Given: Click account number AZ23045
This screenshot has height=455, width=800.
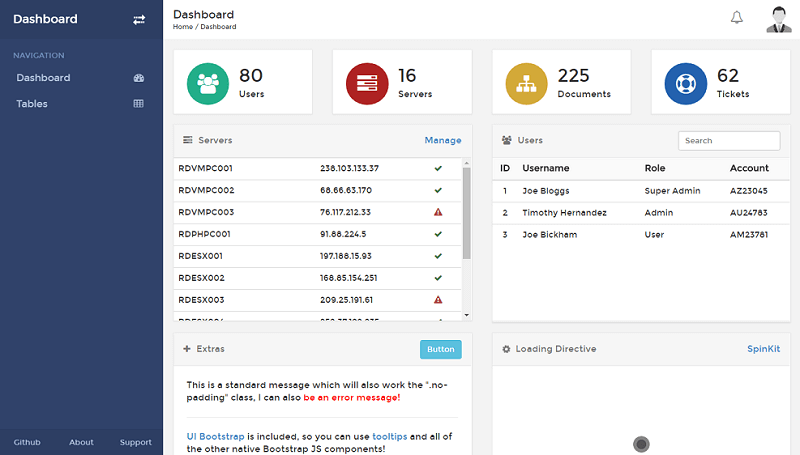Looking at the screenshot, I should (748, 191).
